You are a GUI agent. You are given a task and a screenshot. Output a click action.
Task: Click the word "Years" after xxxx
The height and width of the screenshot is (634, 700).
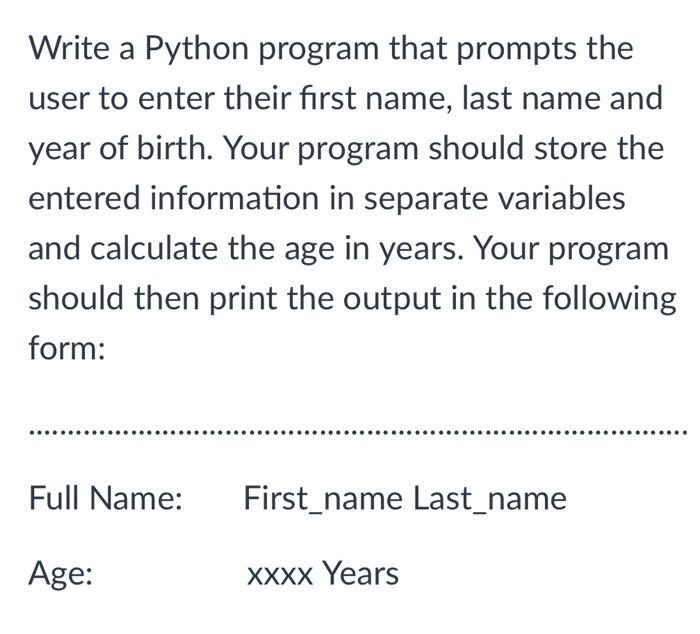tap(361, 573)
